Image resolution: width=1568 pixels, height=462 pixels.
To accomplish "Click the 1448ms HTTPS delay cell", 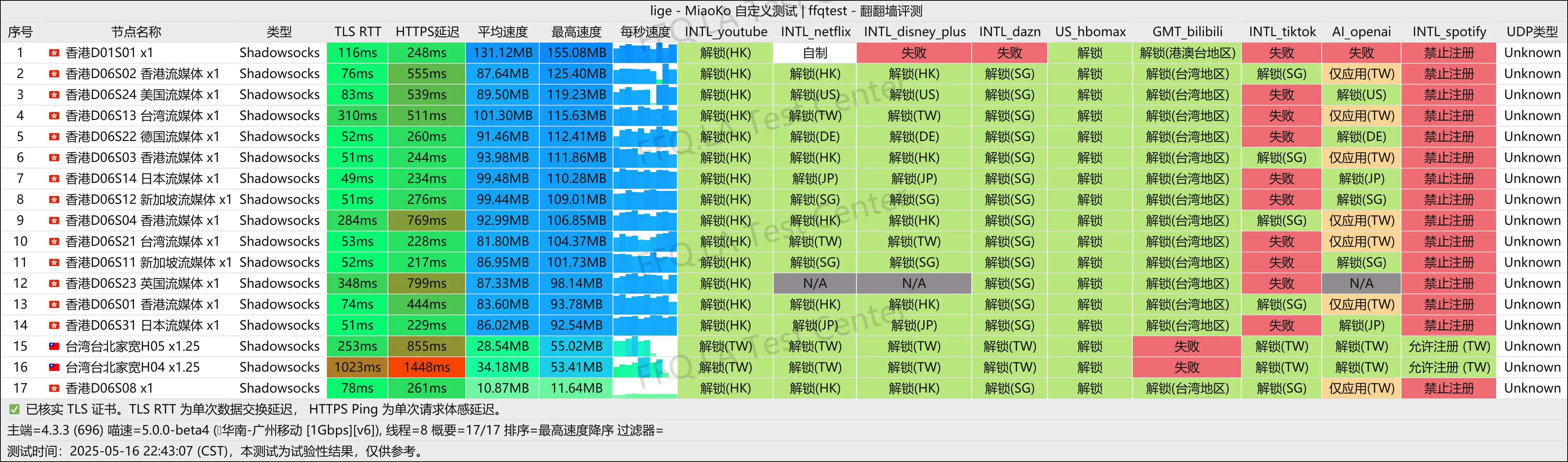I will [427, 368].
